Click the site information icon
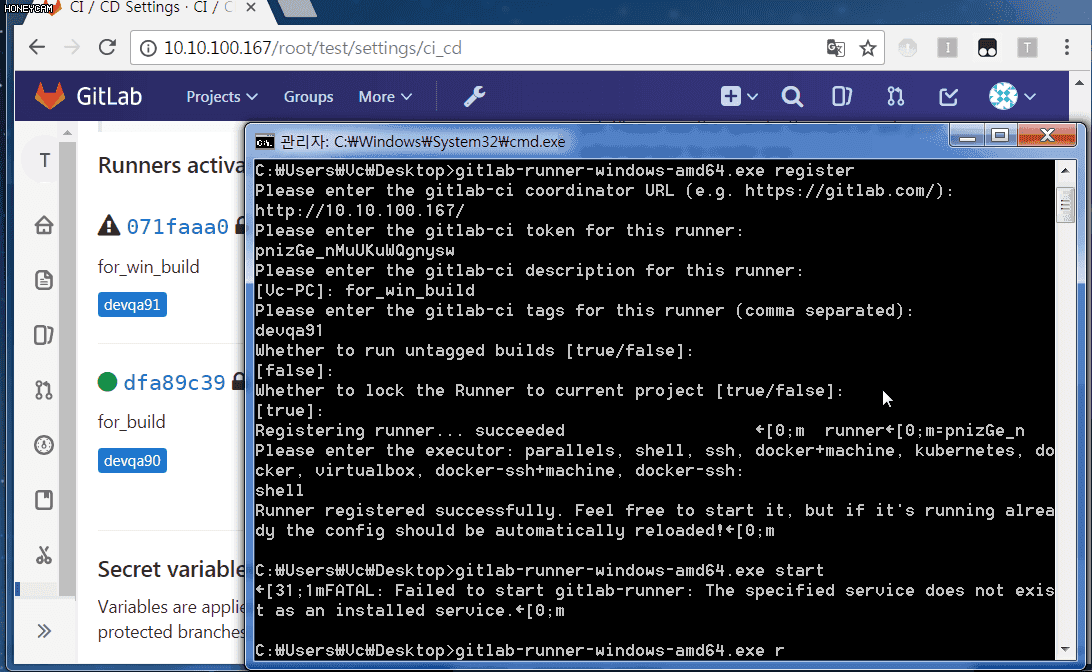Image resolution: width=1092 pixels, height=672 pixels. click(148, 48)
